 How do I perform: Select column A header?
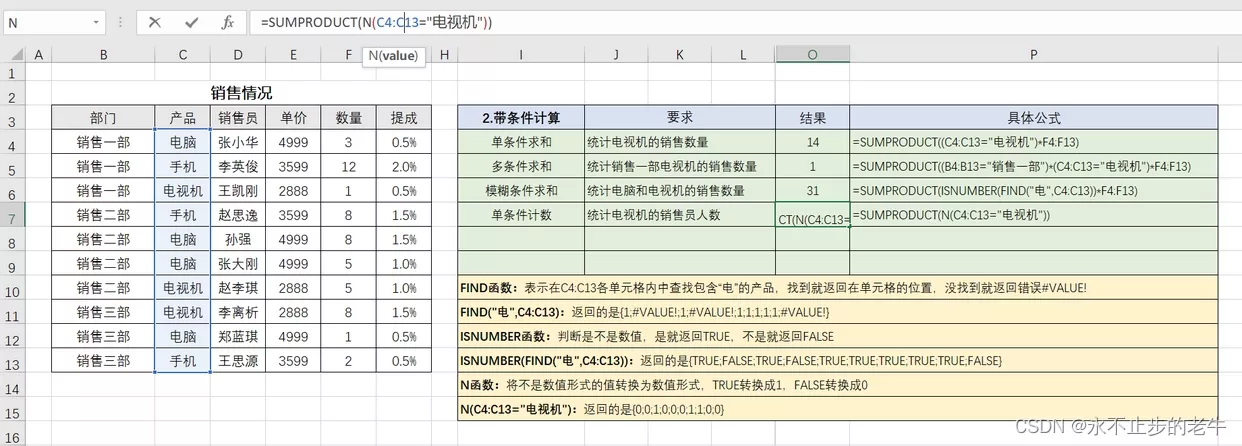click(38, 54)
